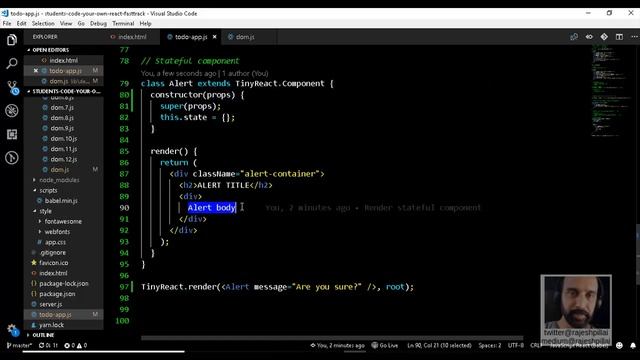Open server.js file
Image resolution: width=640 pixels, height=360 pixels.
(51, 304)
